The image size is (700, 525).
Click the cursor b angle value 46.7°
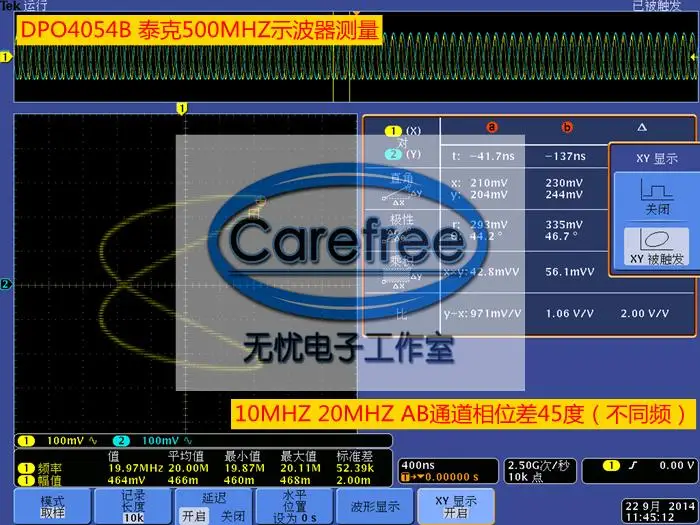click(562, 237)
